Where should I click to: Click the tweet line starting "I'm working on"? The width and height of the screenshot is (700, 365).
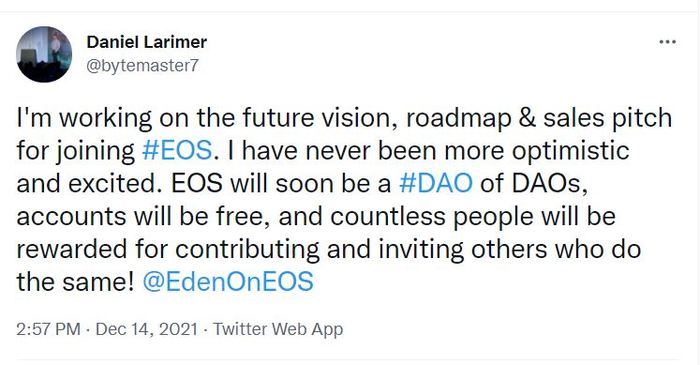344,119
